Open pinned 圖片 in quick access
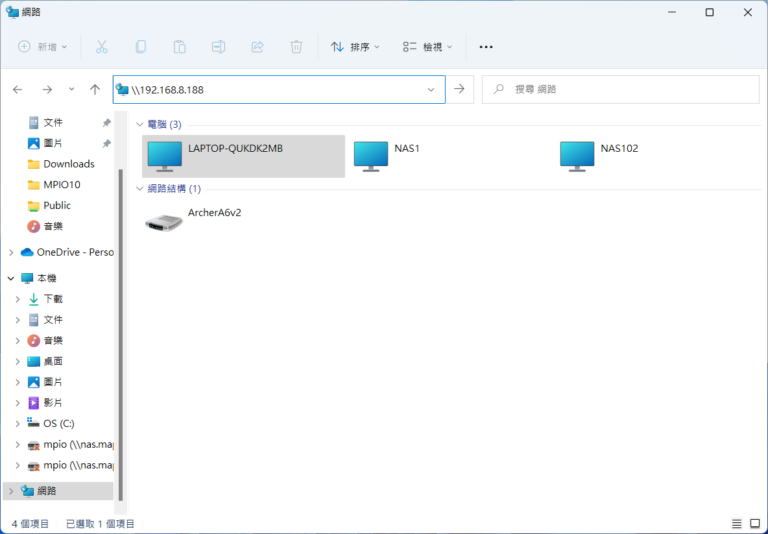The width and height of the screenshot is (768, 534). (53, 143)
